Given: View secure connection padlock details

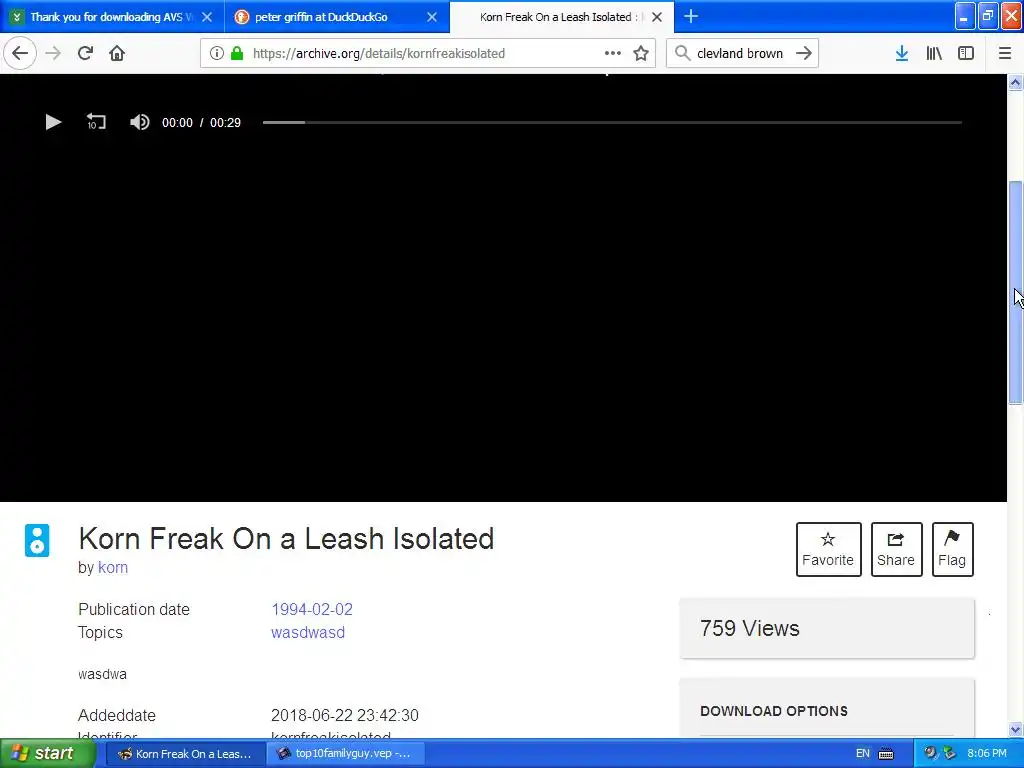Looking at the screenshot, I should 237,53.
